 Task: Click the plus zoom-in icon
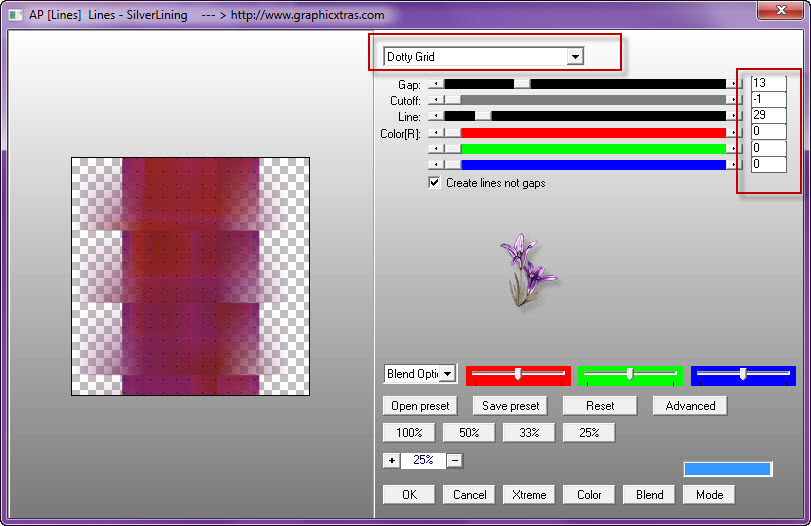click(391, 460)
